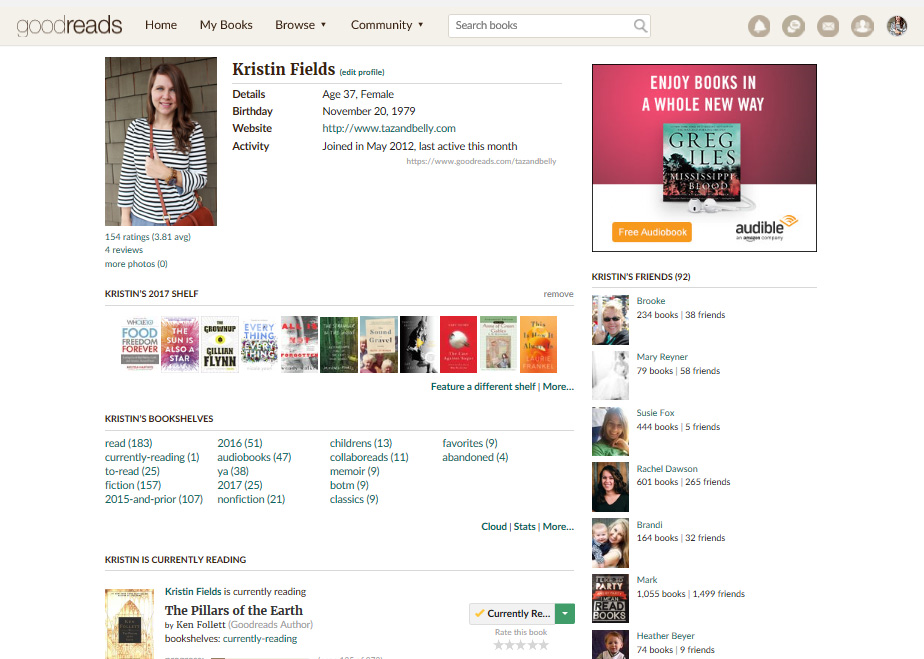Screen dimensions: 924x659
Task: Open the shelf Cloud view
Action: 494,527
